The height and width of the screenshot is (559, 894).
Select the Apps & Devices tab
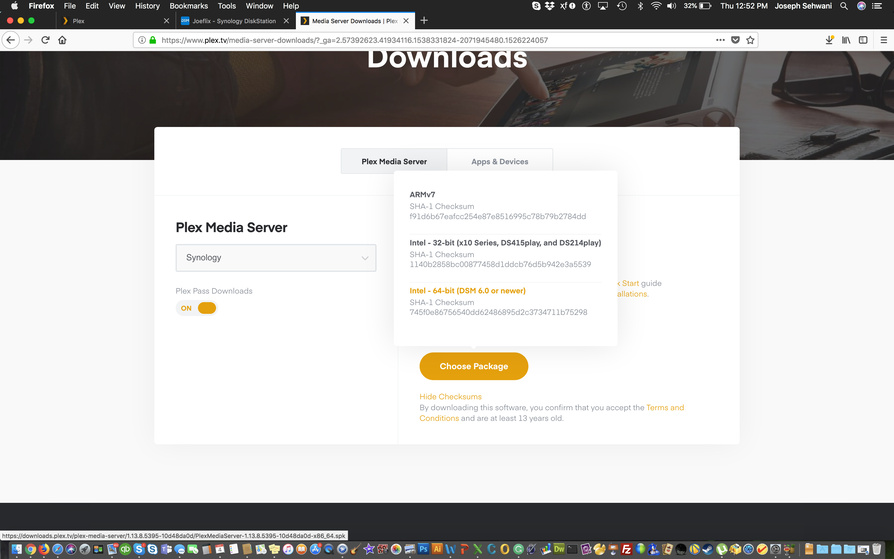tap(499, 161)
